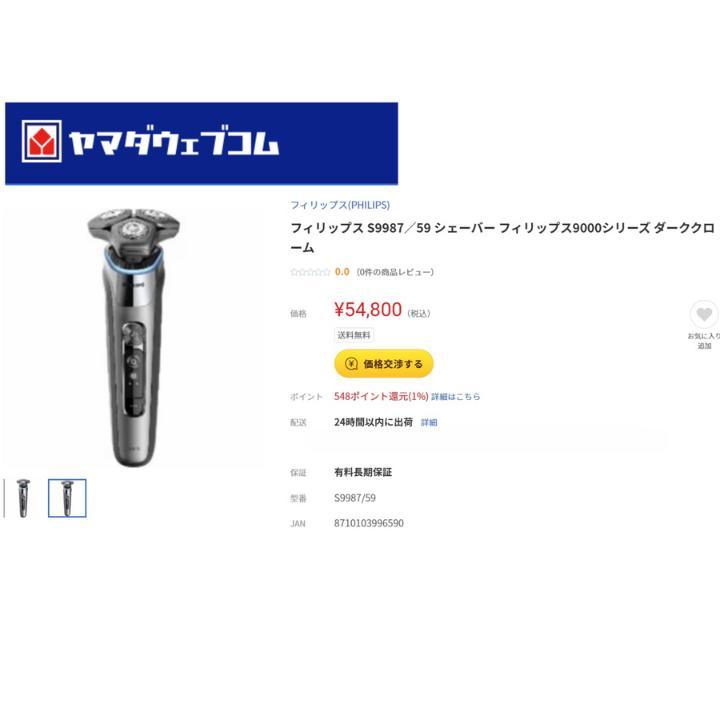
Task: Open the 詳細はこちら points link
Action: (456, 396)
